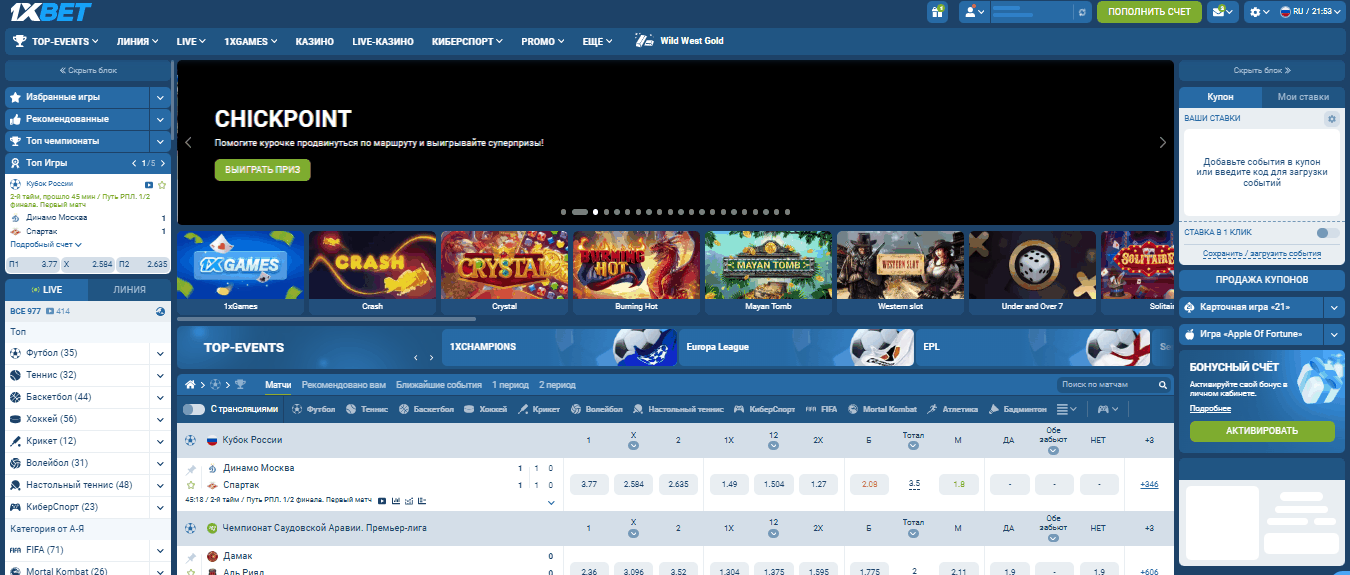Click the home icon in matches breadcrumb
The image size is (1350, 575).
coord(190,384)
